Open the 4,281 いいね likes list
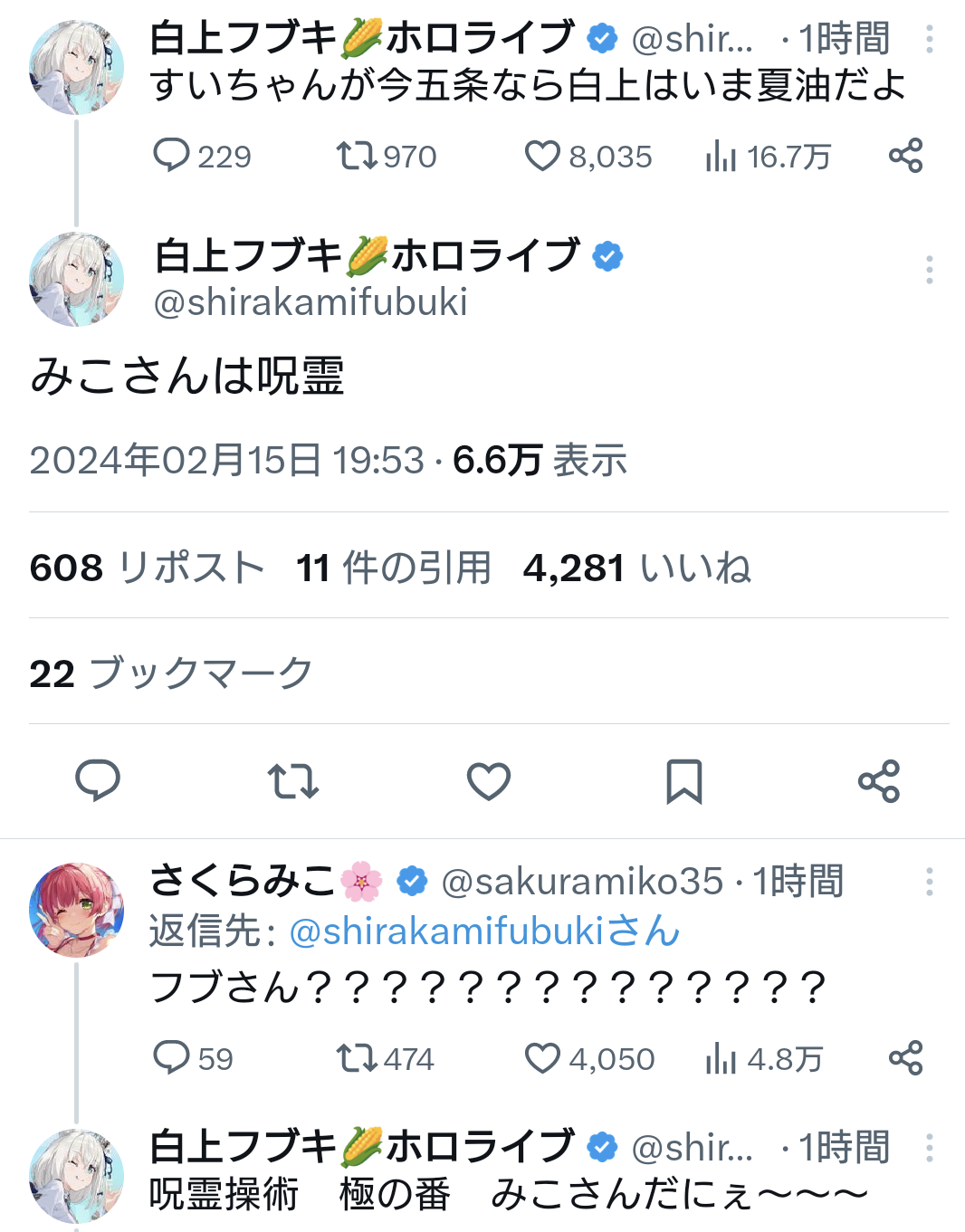Screen dimensions: 965x1232 pos(636,568)
